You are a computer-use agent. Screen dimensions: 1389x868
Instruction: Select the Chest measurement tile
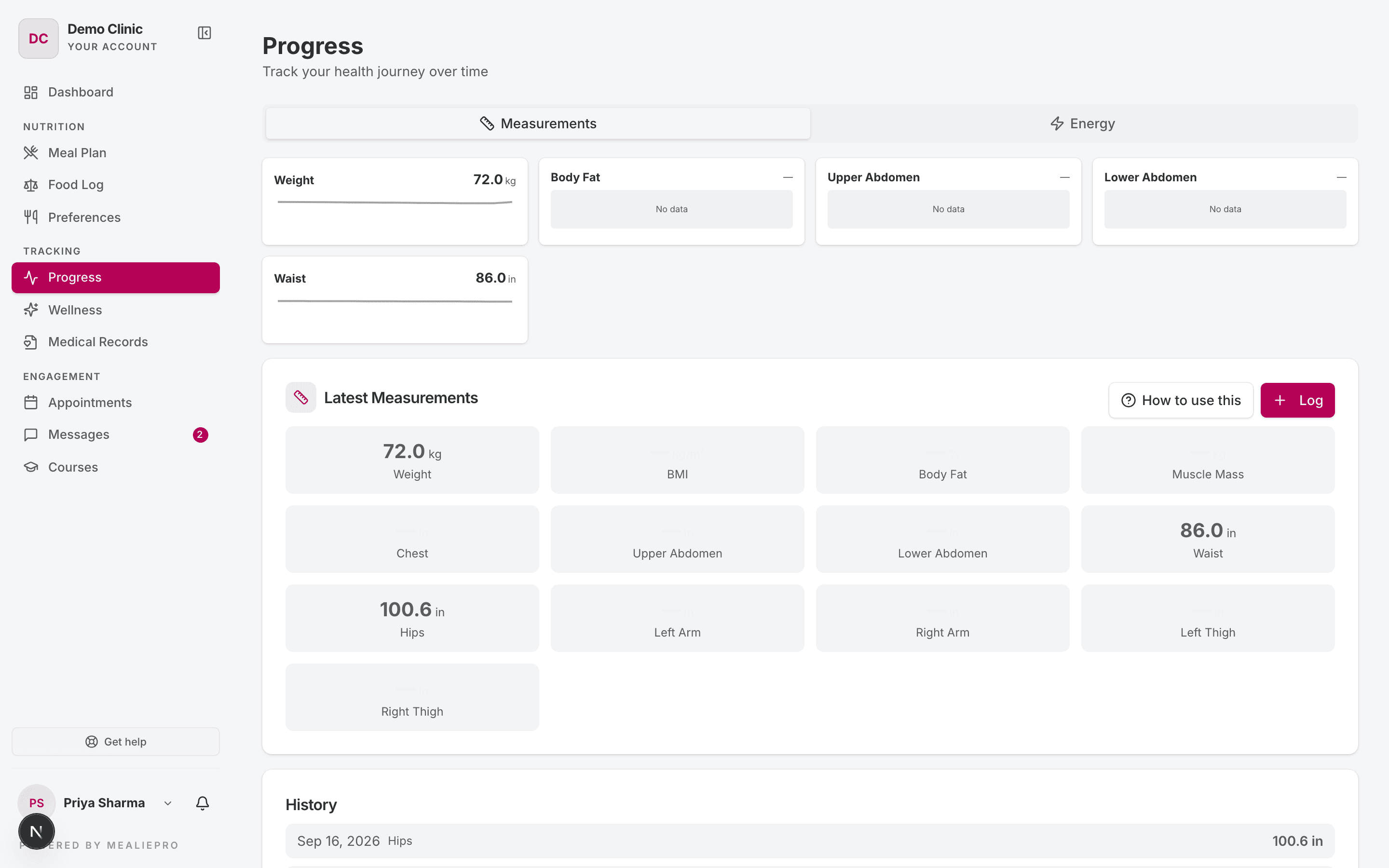click(412, 539)
